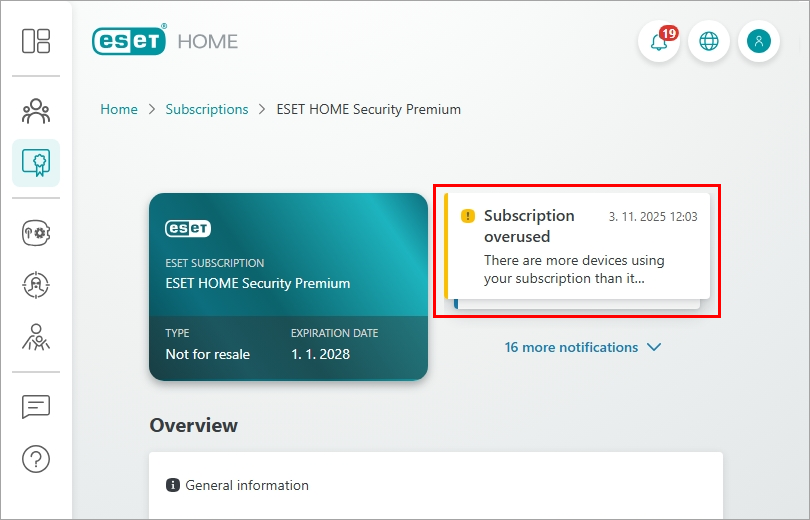Select the Subscriptions certificate sidebar icon
This screenshot has height=520, width=810.
click(36, 162)
